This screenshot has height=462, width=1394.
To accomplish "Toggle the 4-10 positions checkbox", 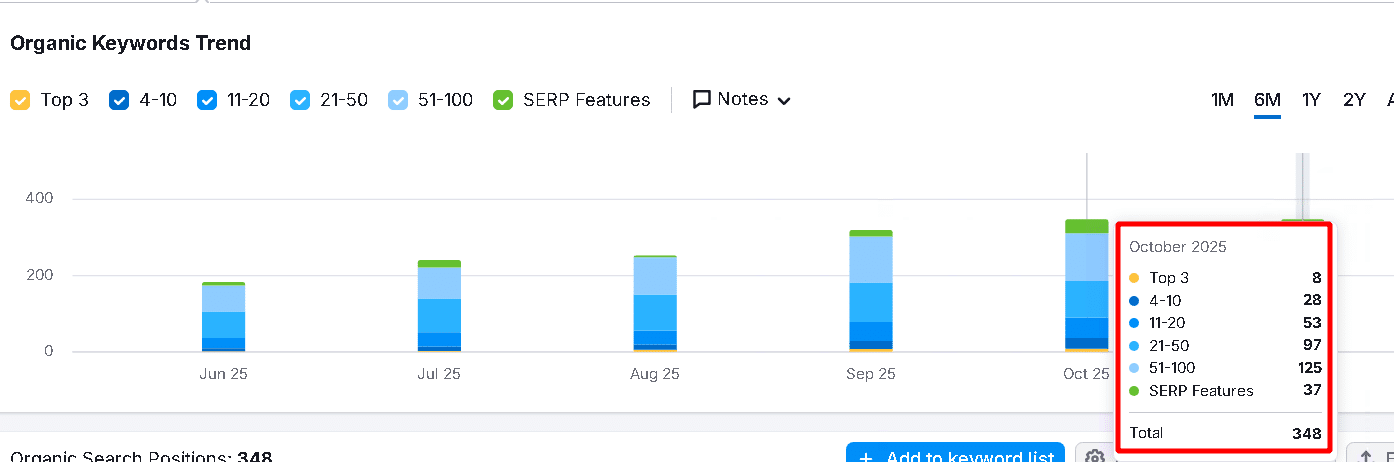I will click(119, 100).
